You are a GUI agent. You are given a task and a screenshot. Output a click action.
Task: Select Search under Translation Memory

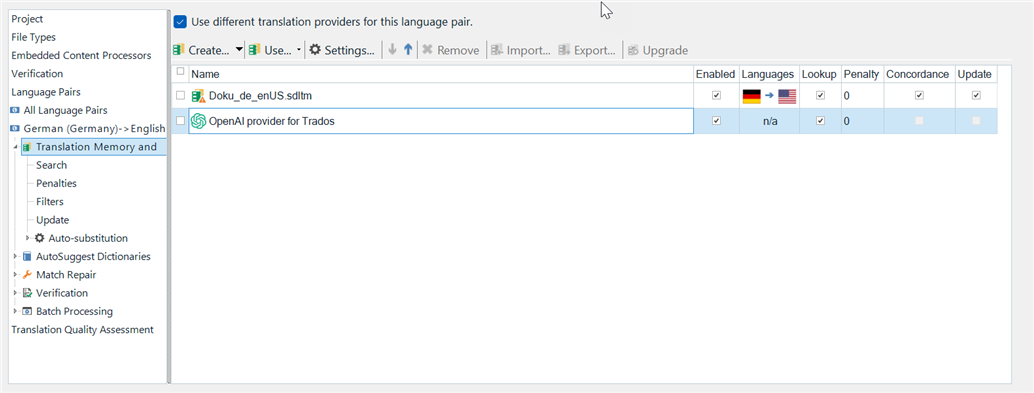(51, 166)
